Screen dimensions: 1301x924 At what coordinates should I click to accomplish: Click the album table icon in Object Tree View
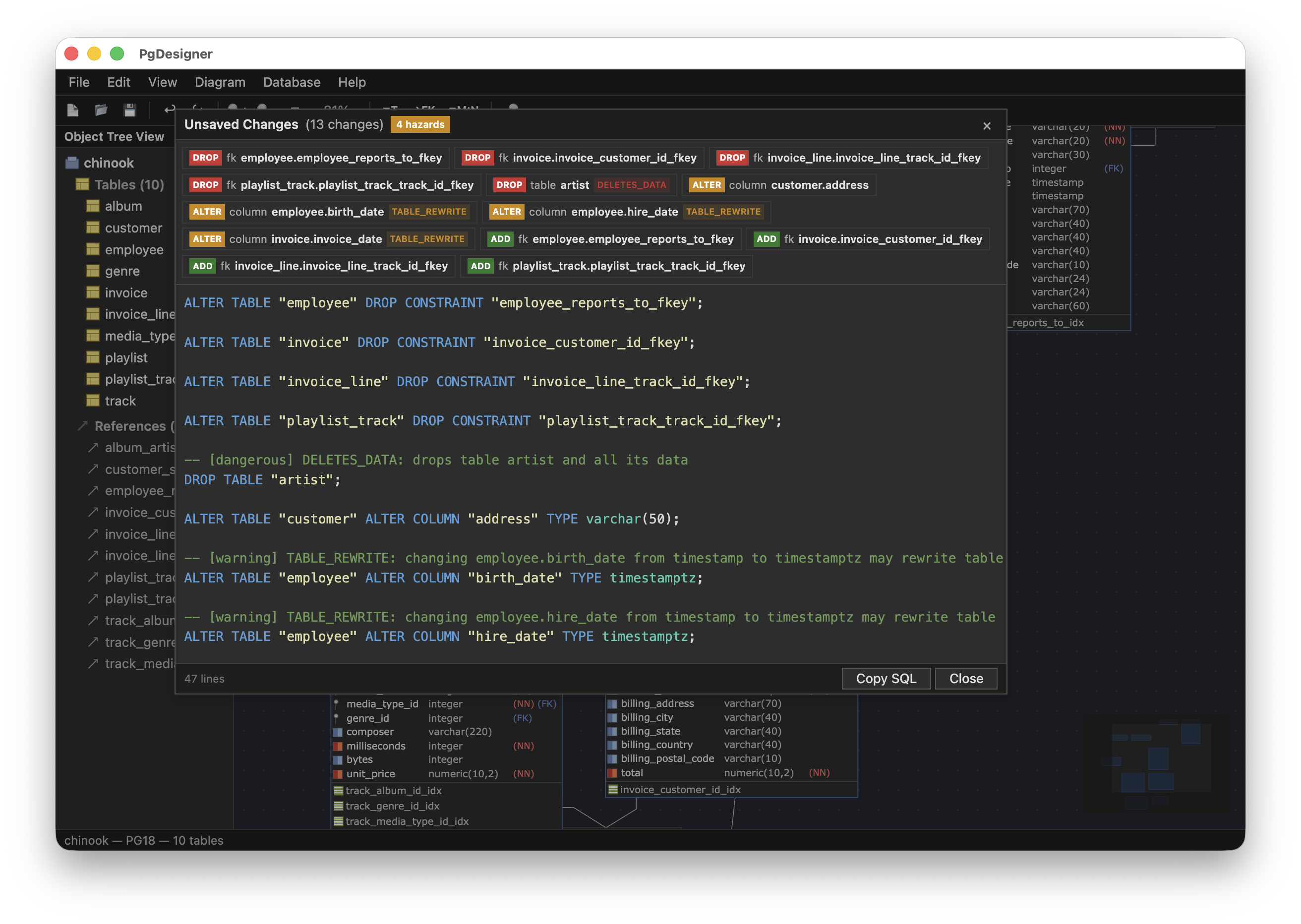(x=93, y=206)
